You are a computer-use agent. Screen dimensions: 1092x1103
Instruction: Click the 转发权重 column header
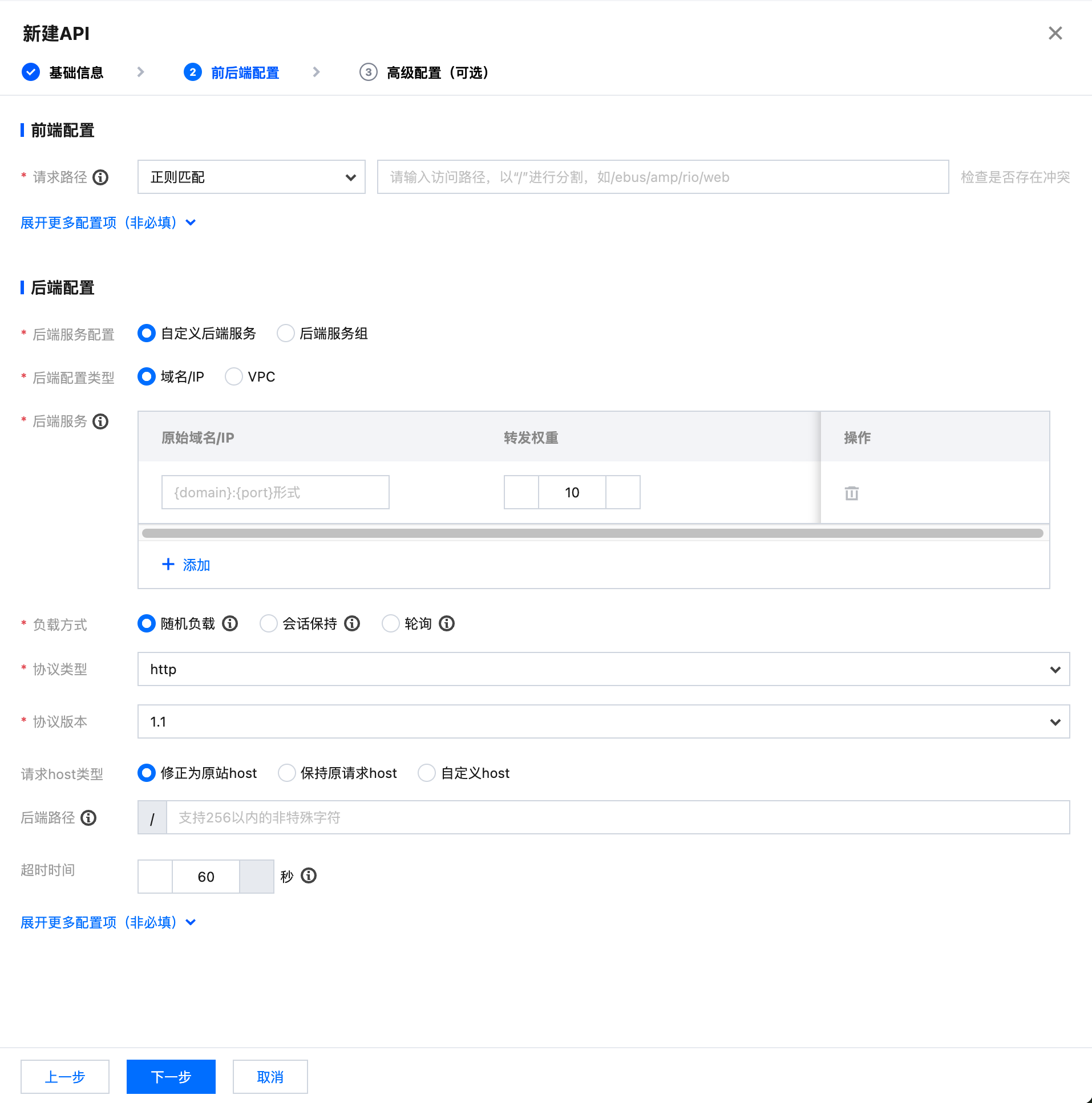(x=531, y=438)
